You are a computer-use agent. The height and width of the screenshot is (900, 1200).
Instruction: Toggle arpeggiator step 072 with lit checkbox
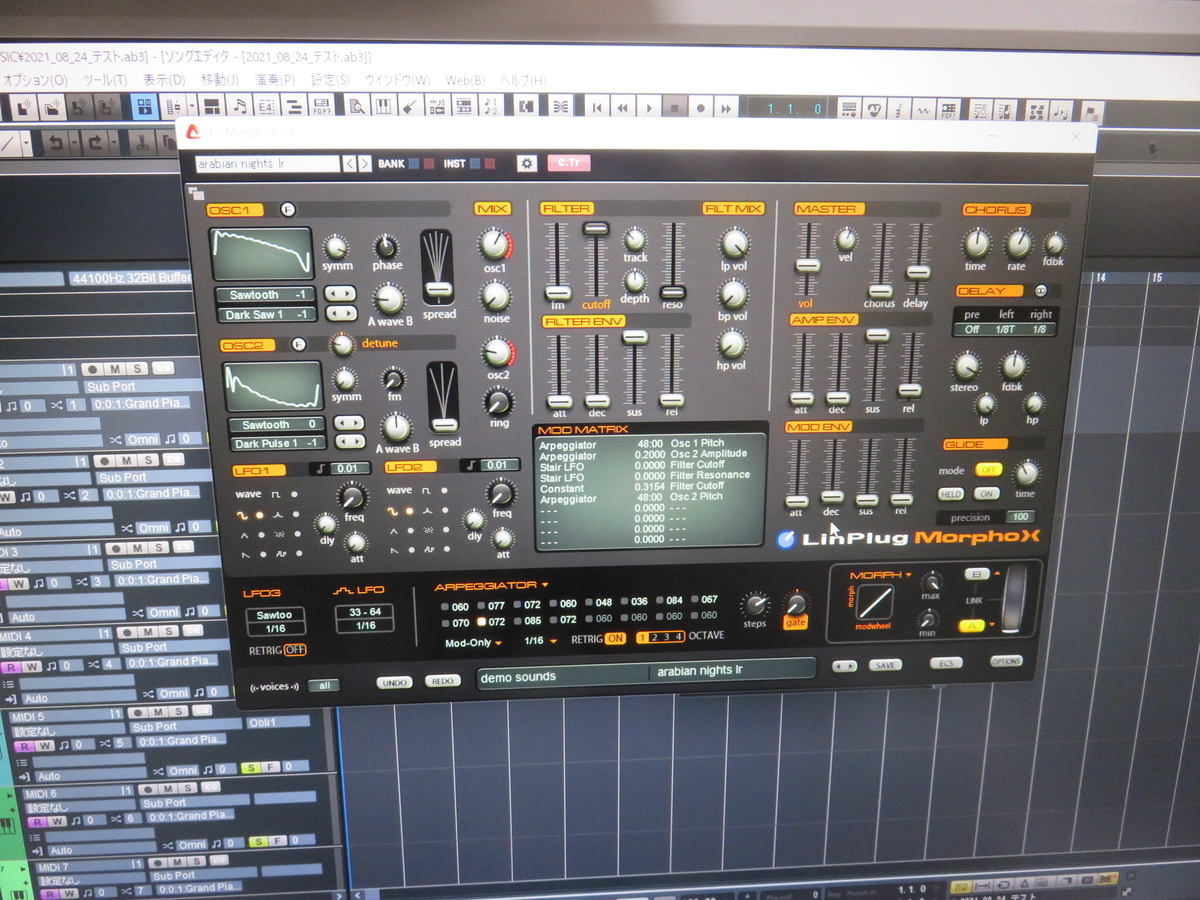pyautogui.click(x=480, y=621)
